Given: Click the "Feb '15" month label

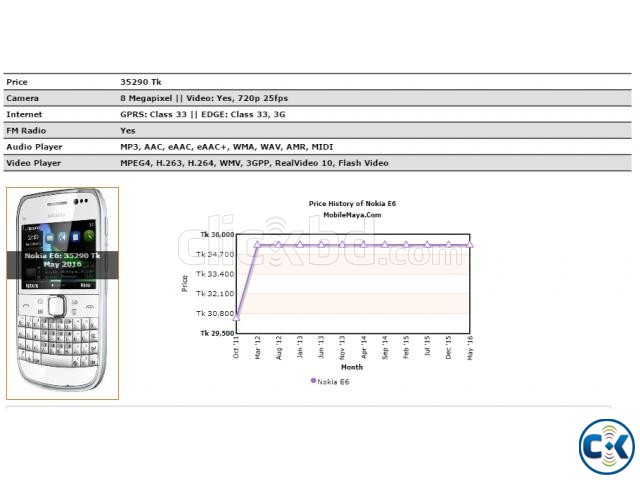Looking at the screenshot, I should (x=406, y=348).
